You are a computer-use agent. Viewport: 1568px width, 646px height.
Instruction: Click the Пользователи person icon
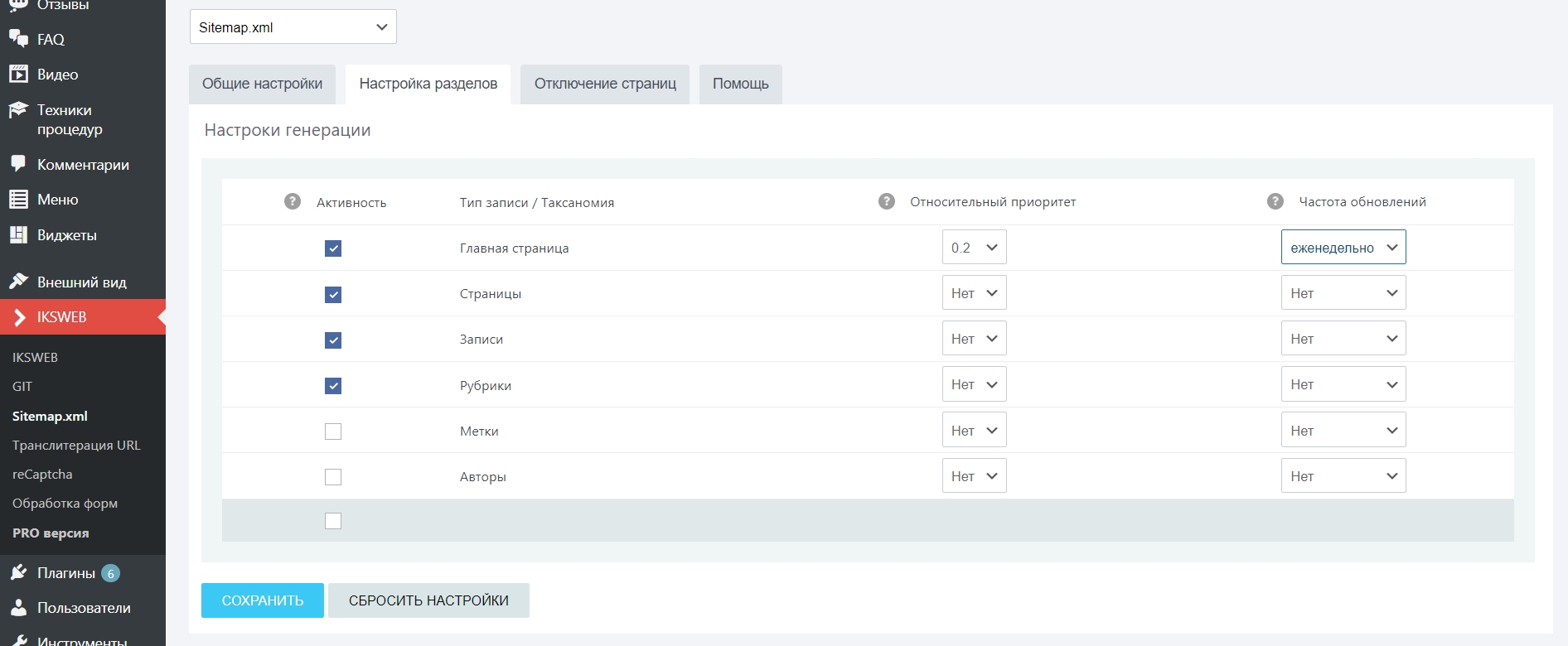click(x=18, y=607)
